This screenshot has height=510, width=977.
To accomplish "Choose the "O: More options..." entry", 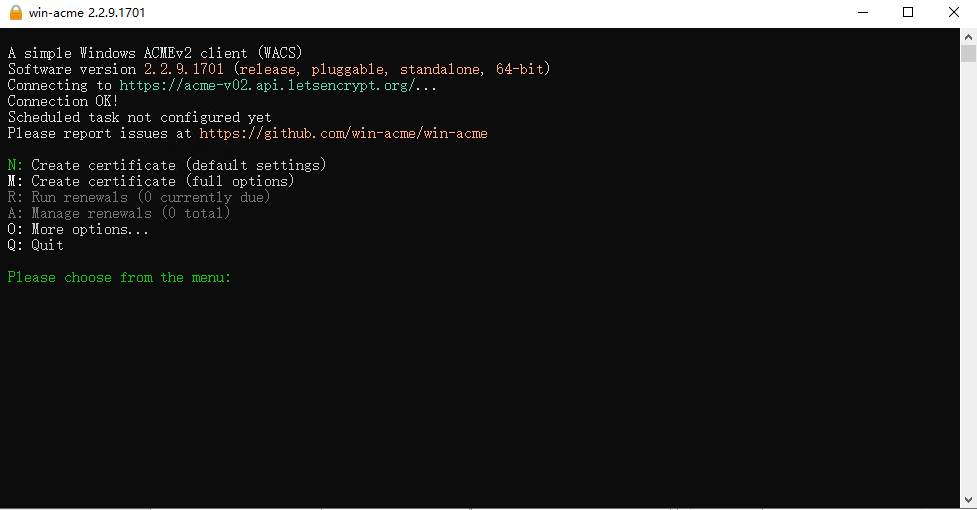I will pyautogui.click(x=78, y=229).
